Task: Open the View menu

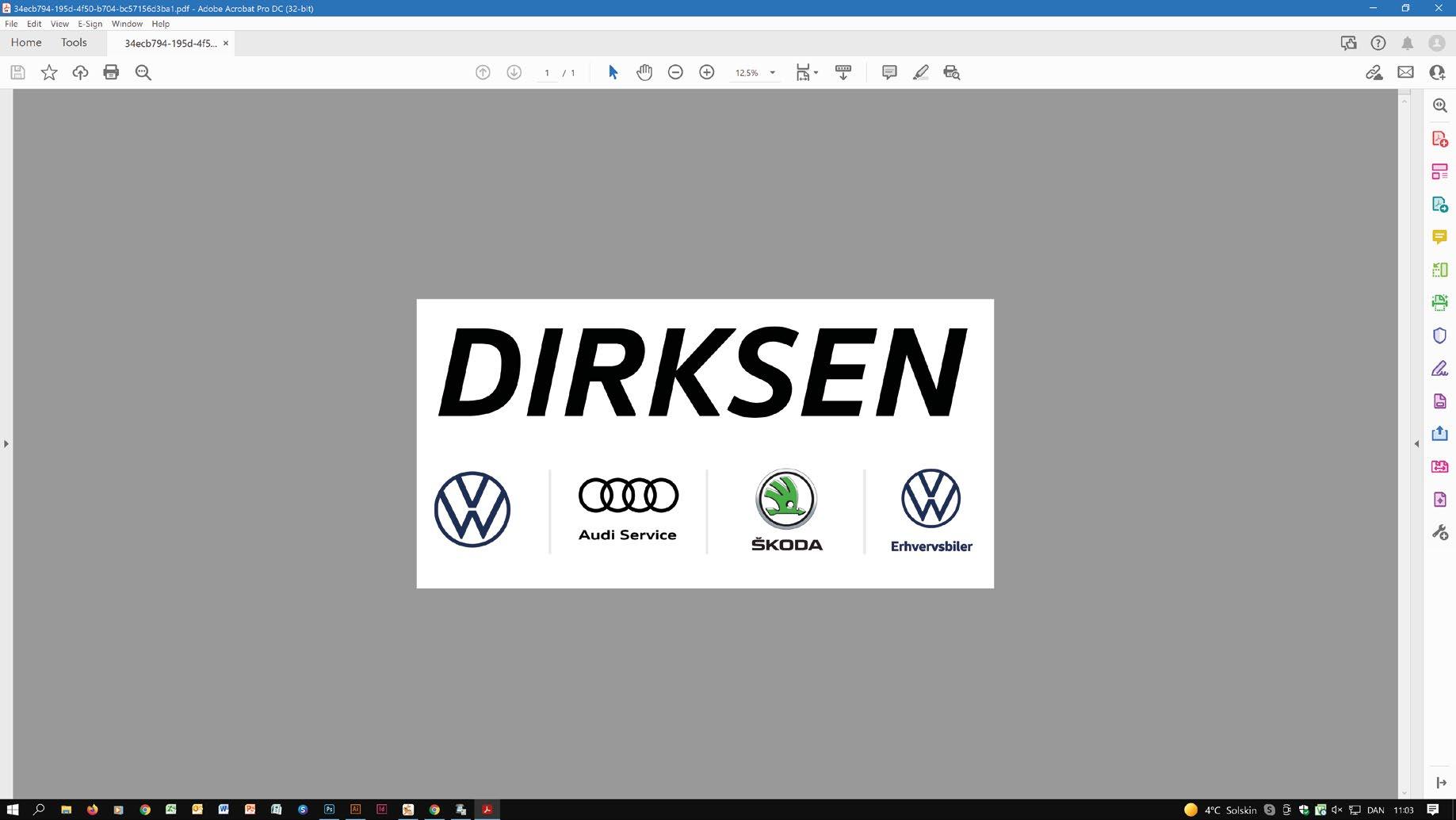Action: coord(59,24)
